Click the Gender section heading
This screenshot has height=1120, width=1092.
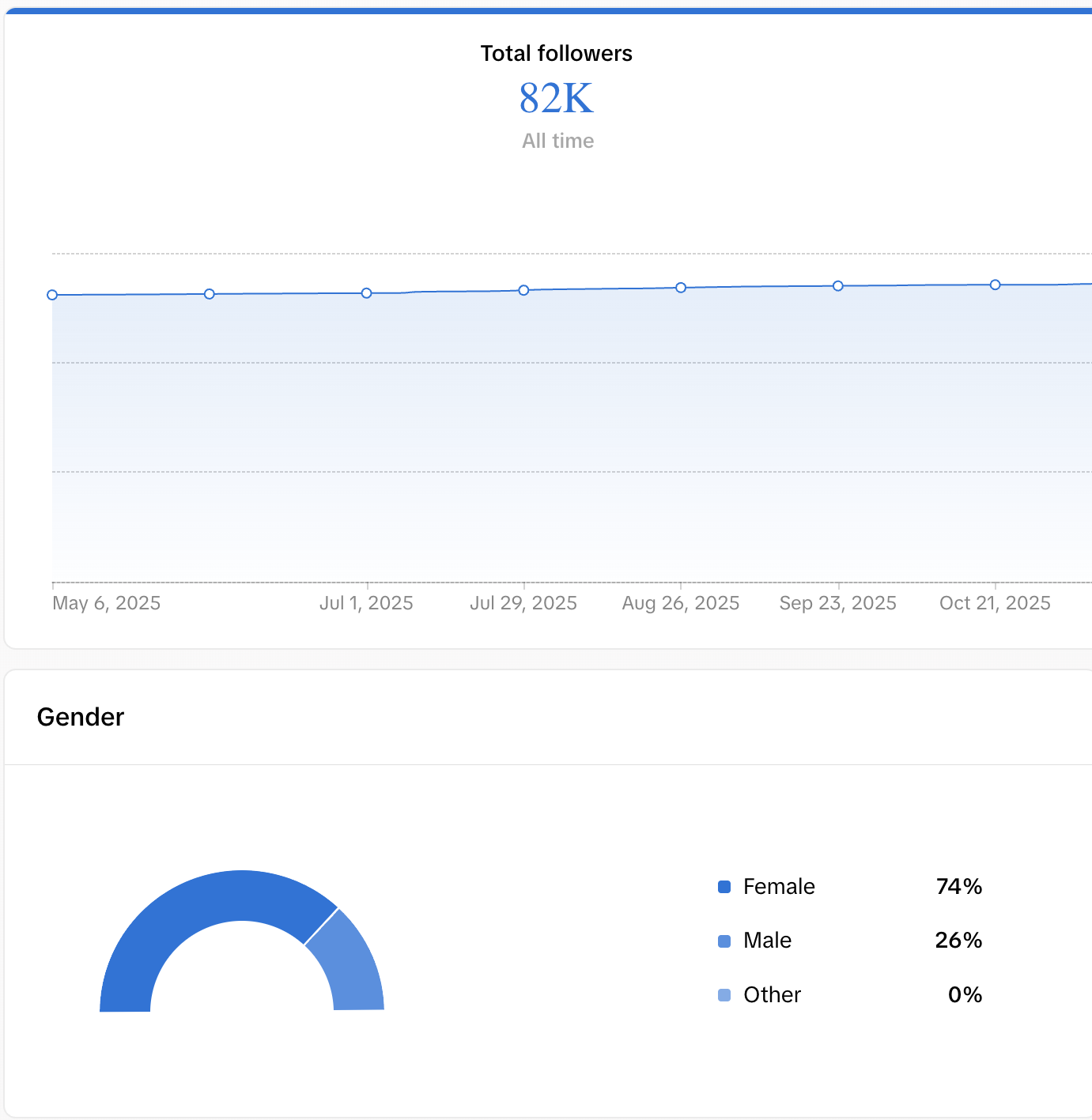81,717
